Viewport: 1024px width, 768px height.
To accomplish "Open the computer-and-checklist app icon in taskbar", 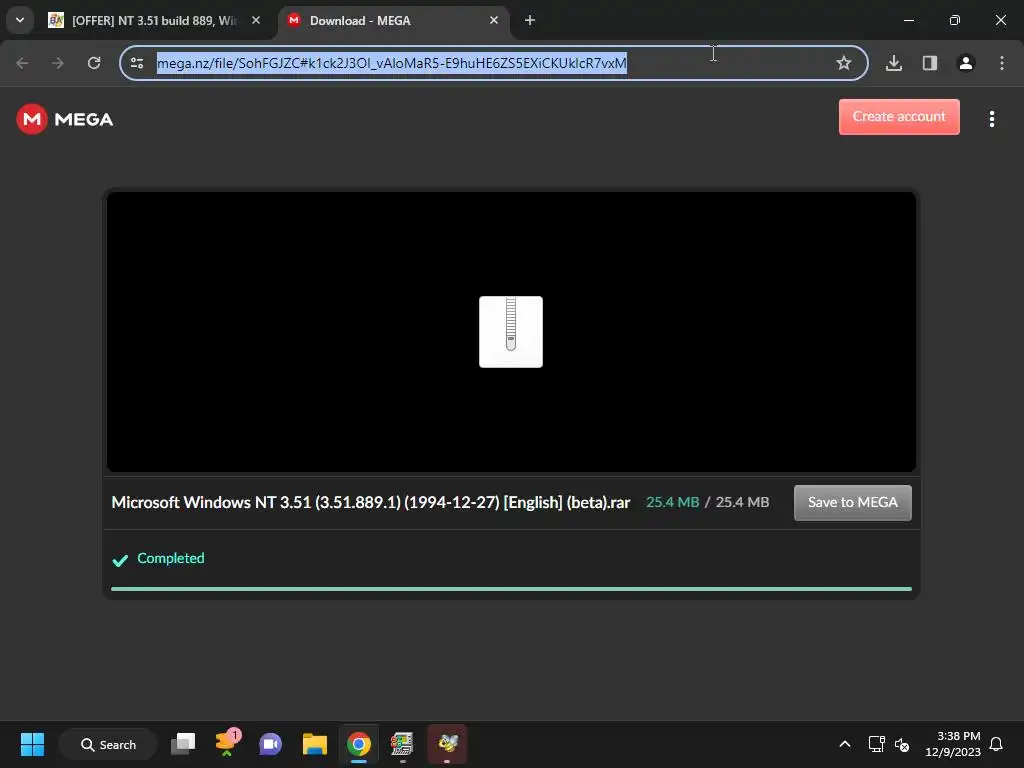I will click(x=402, y=744).
